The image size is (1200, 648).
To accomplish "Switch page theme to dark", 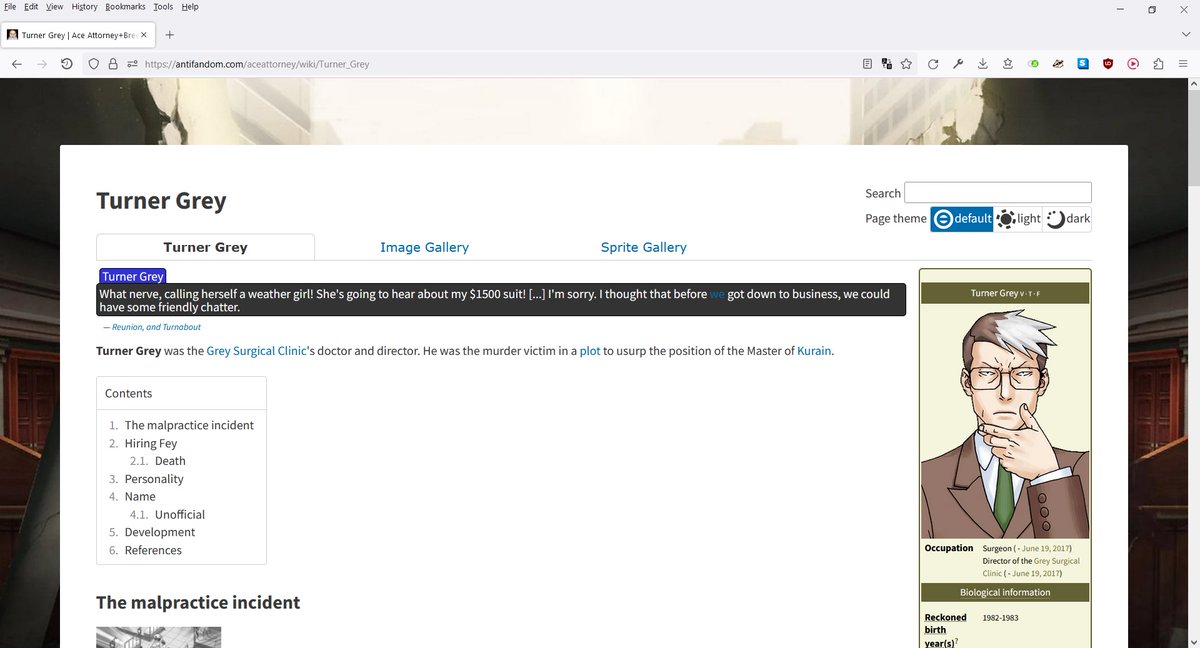I will click(x=1067, y=219).
